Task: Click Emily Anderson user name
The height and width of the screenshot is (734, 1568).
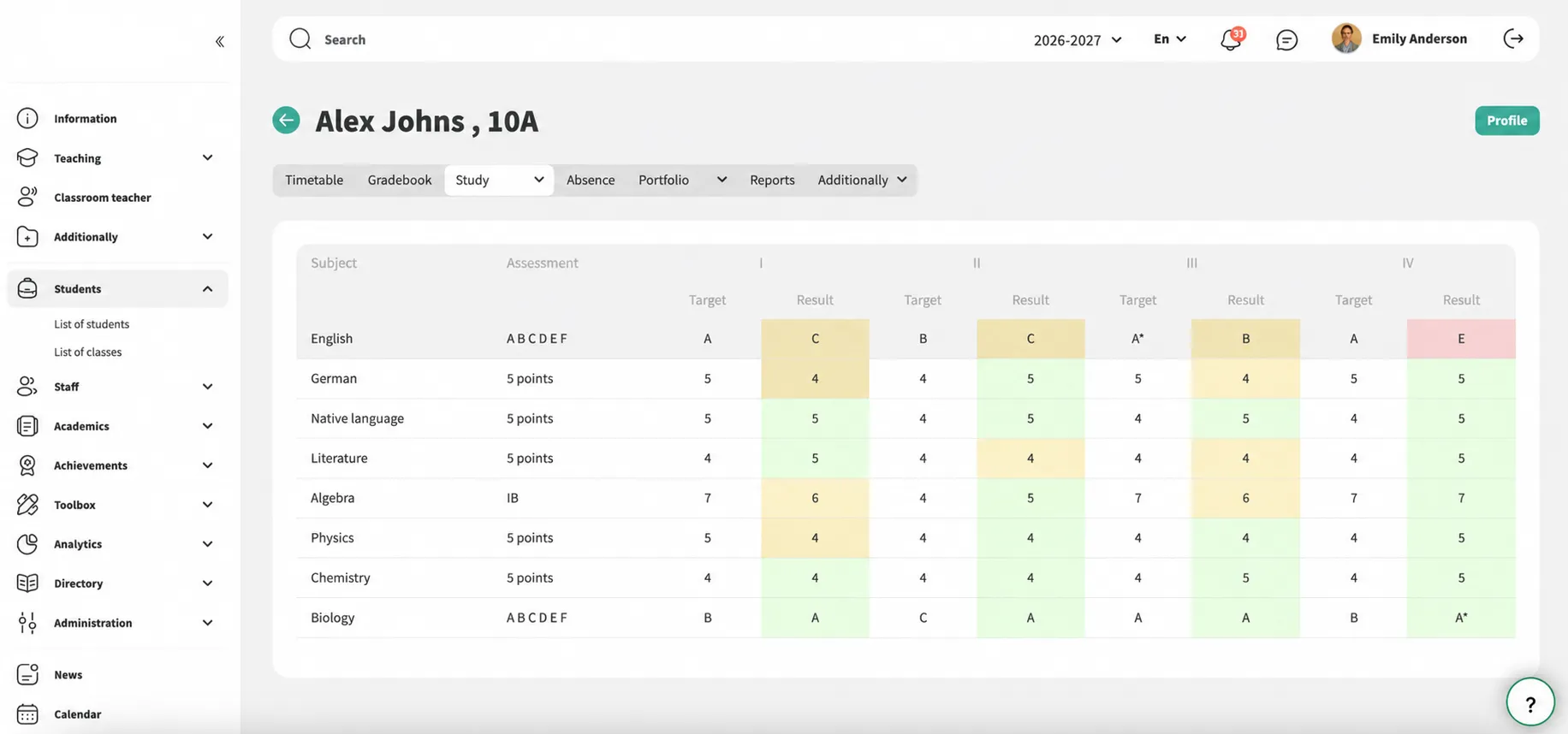Action: [x=1419, y=38]
